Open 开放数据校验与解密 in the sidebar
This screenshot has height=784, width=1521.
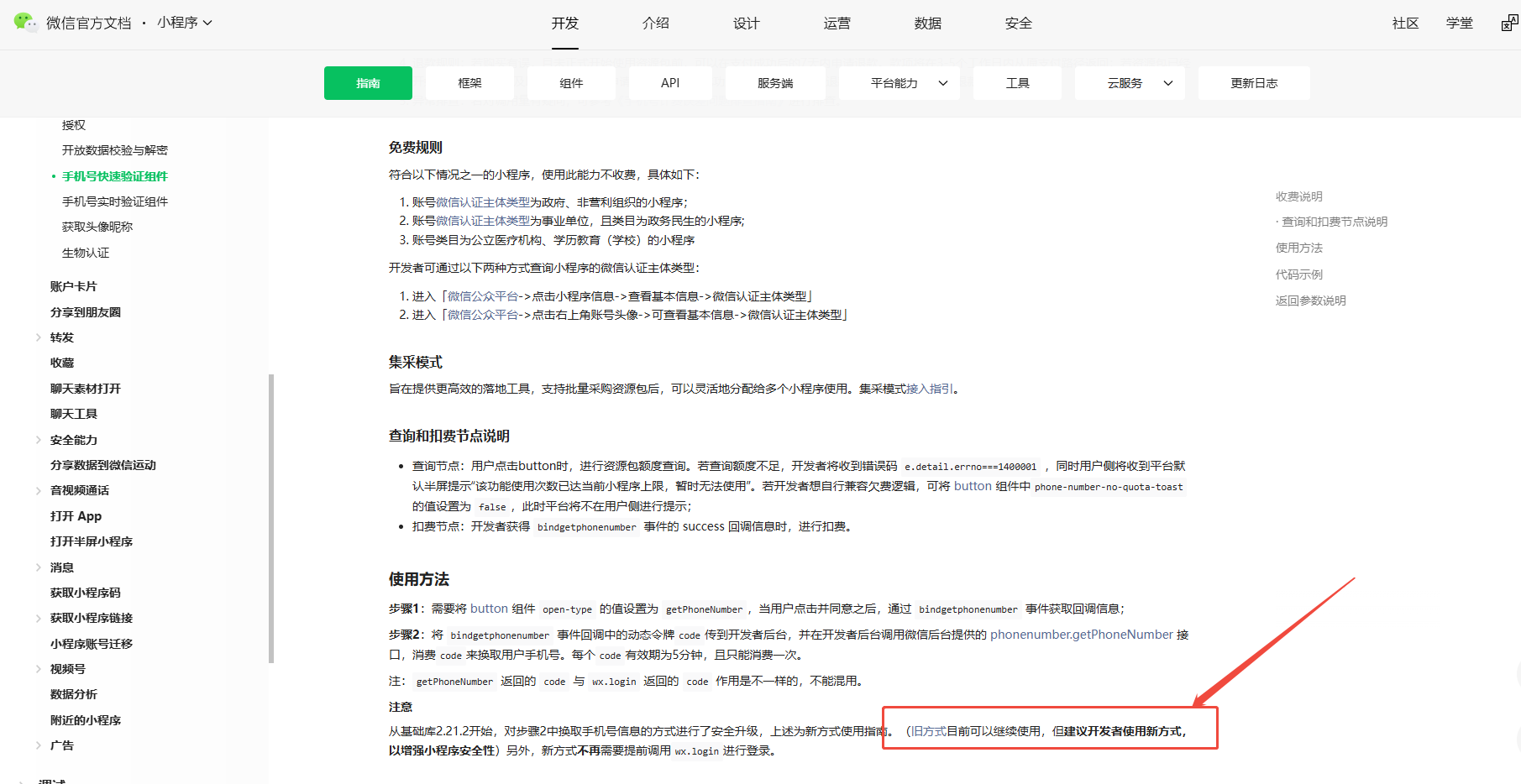coord(115,150)
